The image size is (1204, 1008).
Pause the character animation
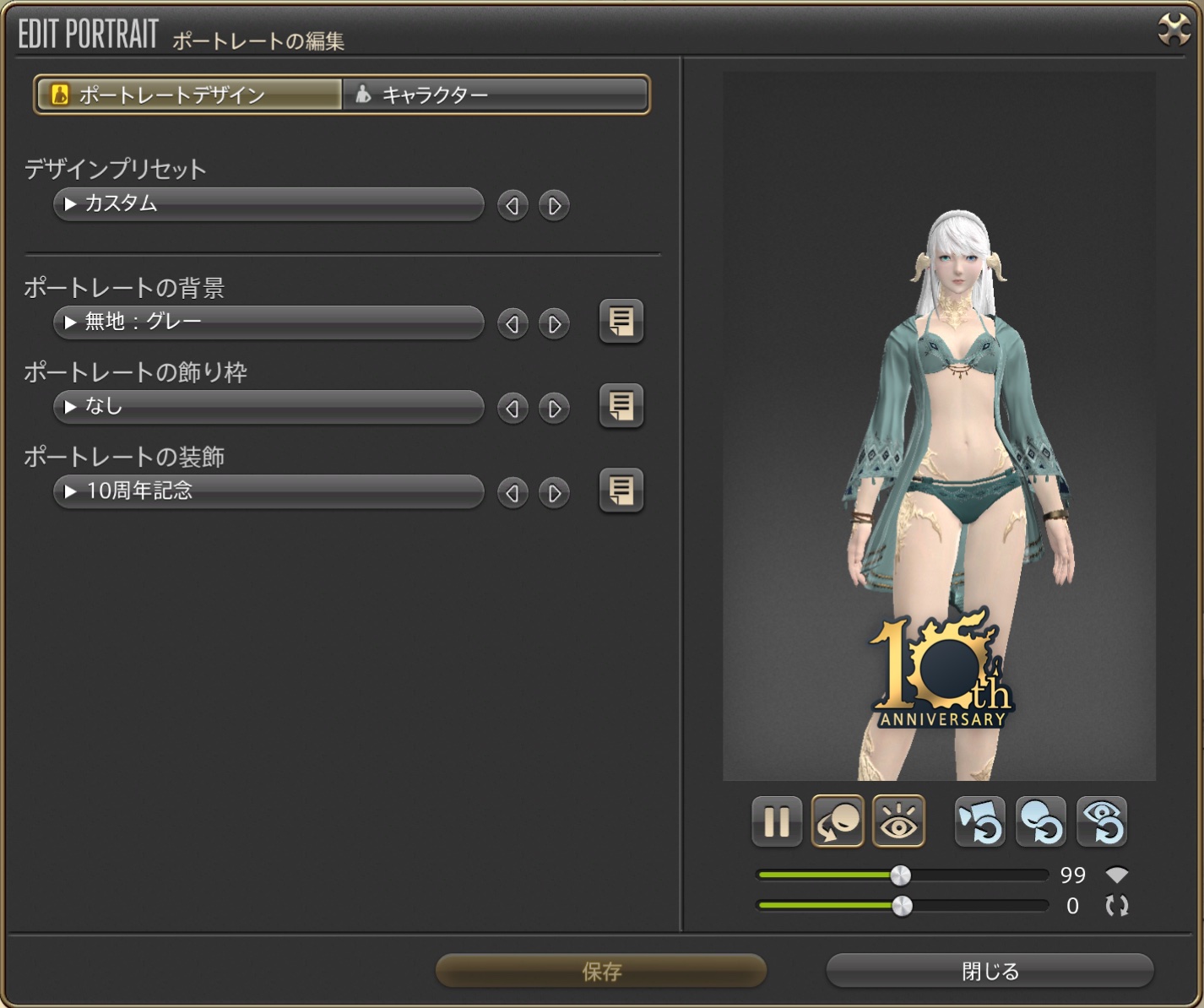(777, 821)
